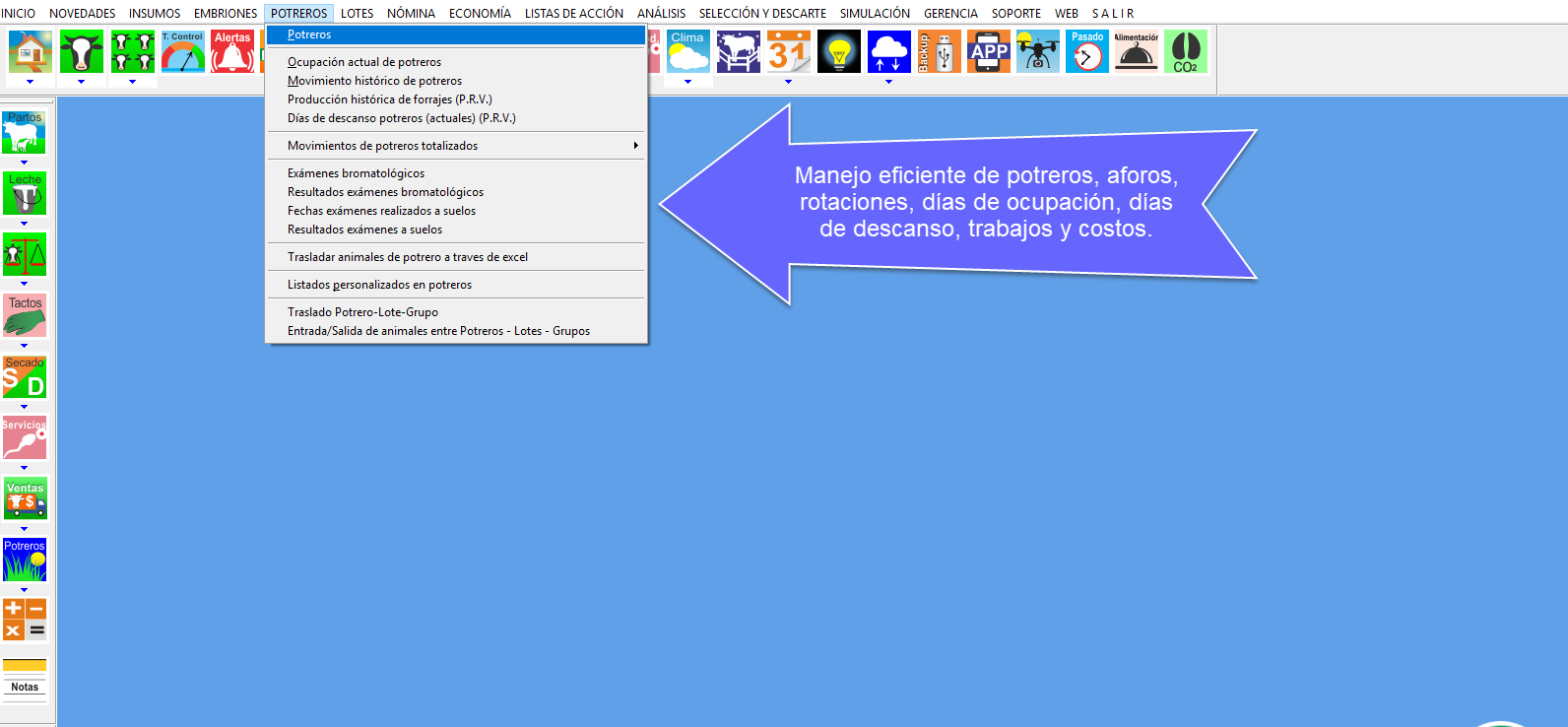Click the CO2 footprint icon

(x=1185, y=51)
